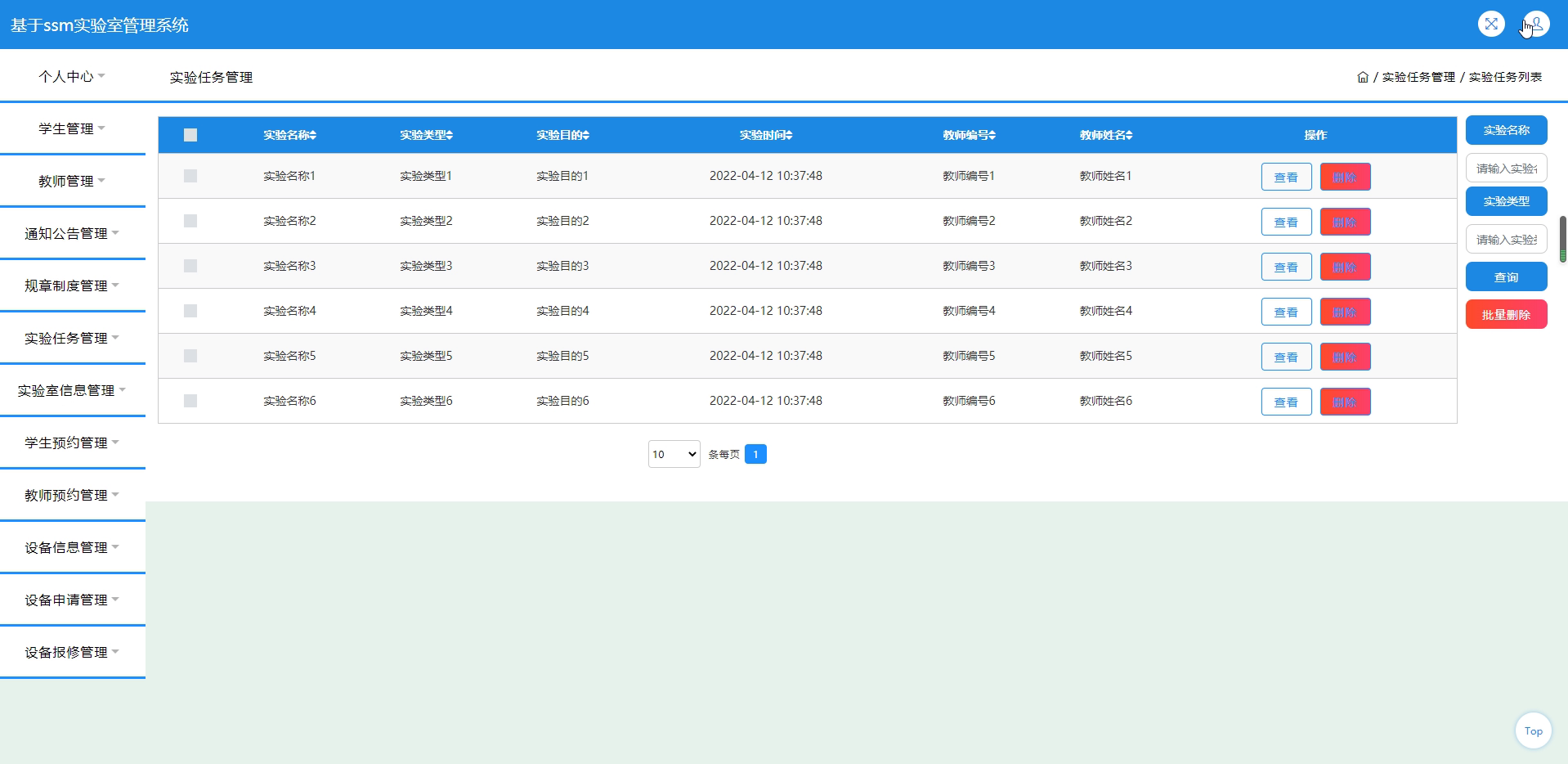View details of row 实验名称2
Image resolution: width=1568 pixels, height=764 pixels.
point(1286,222)
